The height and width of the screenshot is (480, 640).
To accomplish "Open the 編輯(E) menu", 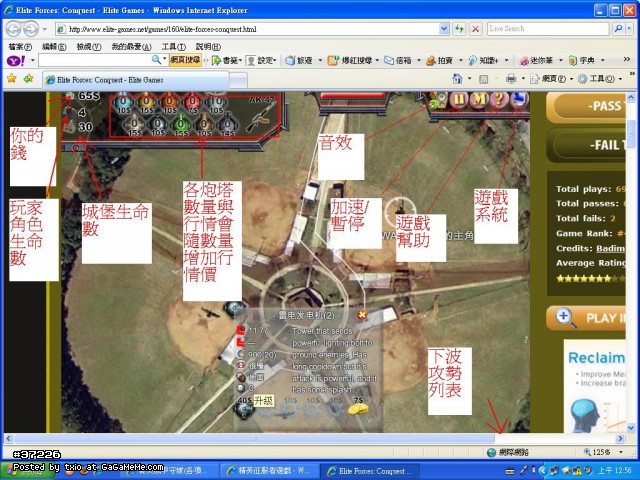I will [x=54, y=47].
